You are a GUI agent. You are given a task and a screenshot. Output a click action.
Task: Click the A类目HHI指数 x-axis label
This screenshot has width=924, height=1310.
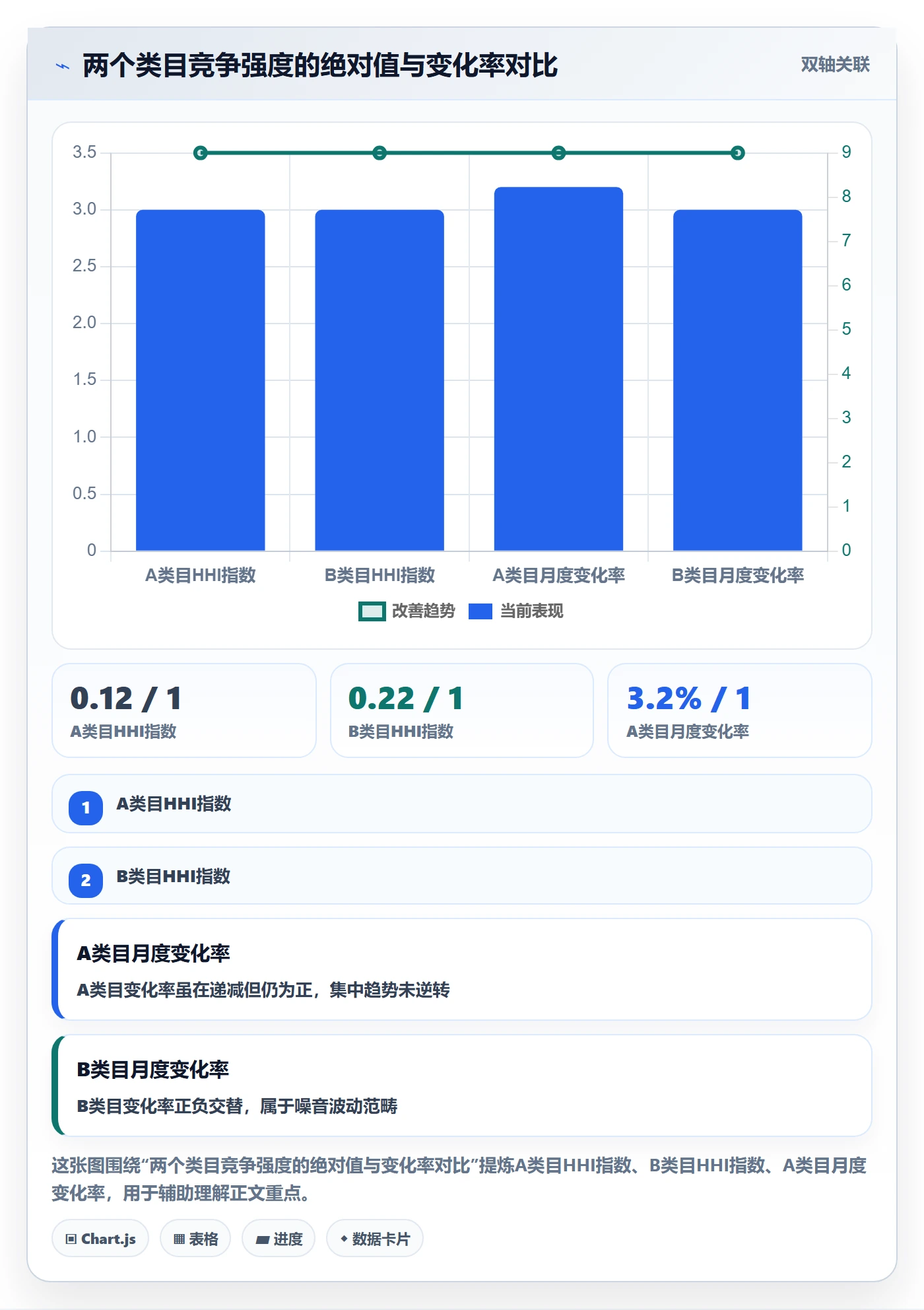click(x=201, y=575)
